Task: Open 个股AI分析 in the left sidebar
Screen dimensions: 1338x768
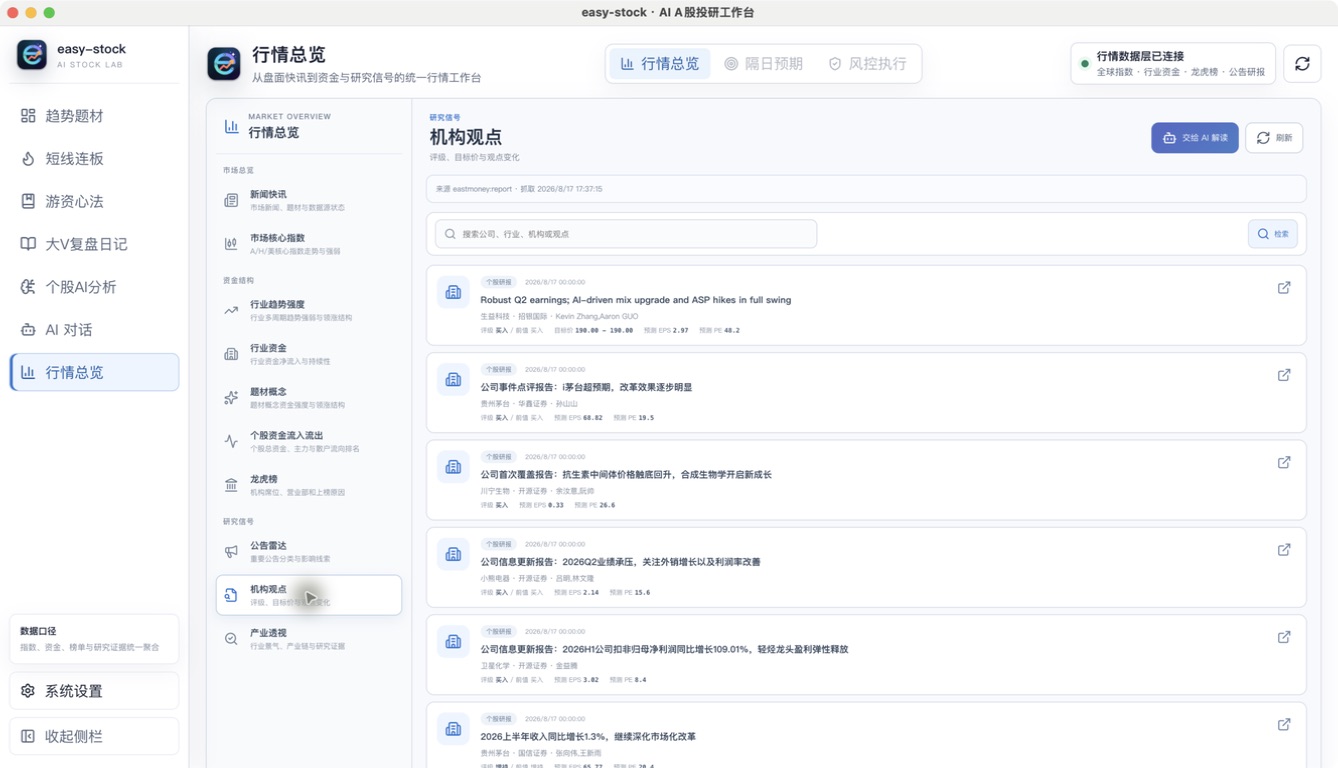Action: pos(94,287)
